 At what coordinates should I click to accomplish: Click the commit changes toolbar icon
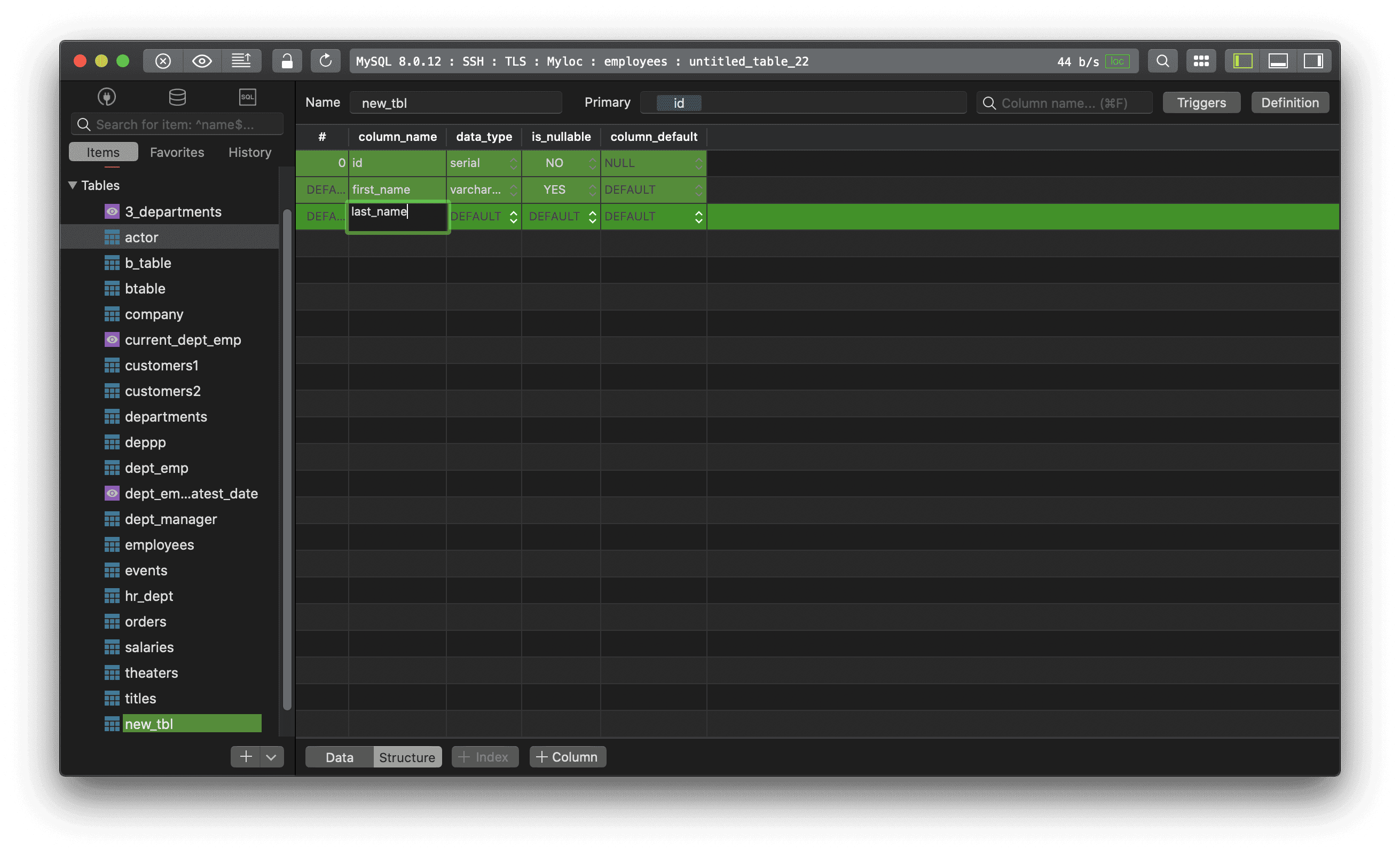(241, 61)
